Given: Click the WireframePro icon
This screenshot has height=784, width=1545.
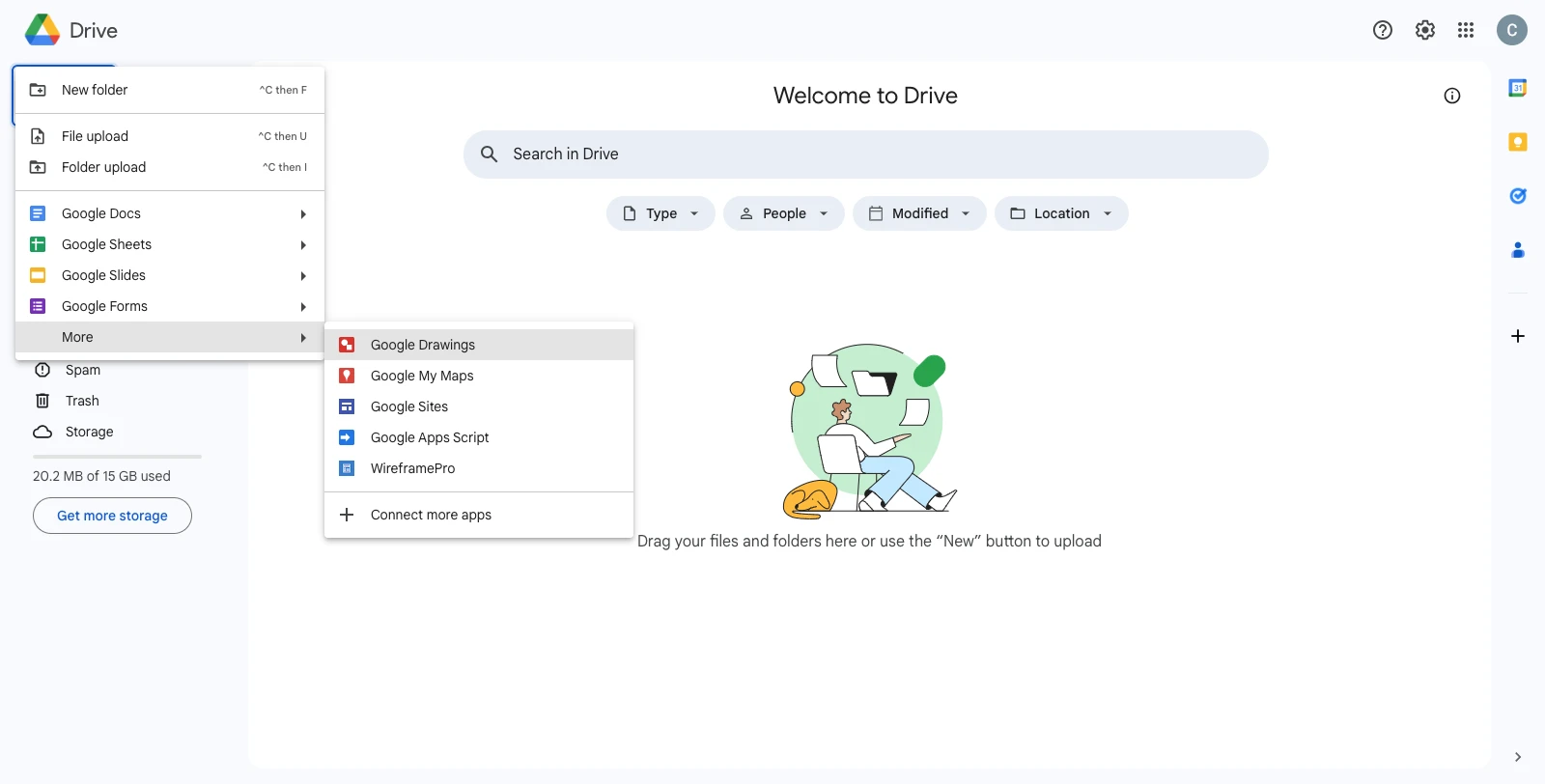Looking at the screenshot, I should pos(347,468).
